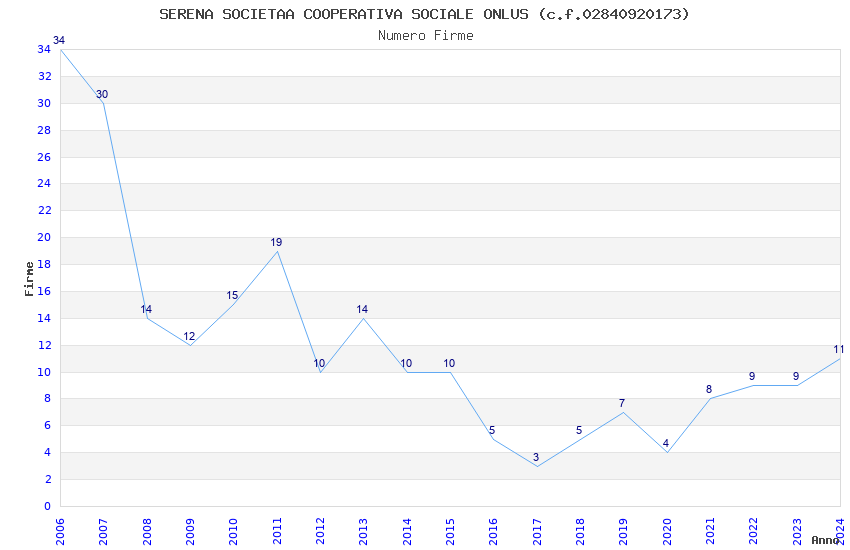Image resolution: width=850 pixels, height=550 pixels.
Task: Select the 2014 year label on the x-axis
Action: pyautogui.click(x=407, y=531)
